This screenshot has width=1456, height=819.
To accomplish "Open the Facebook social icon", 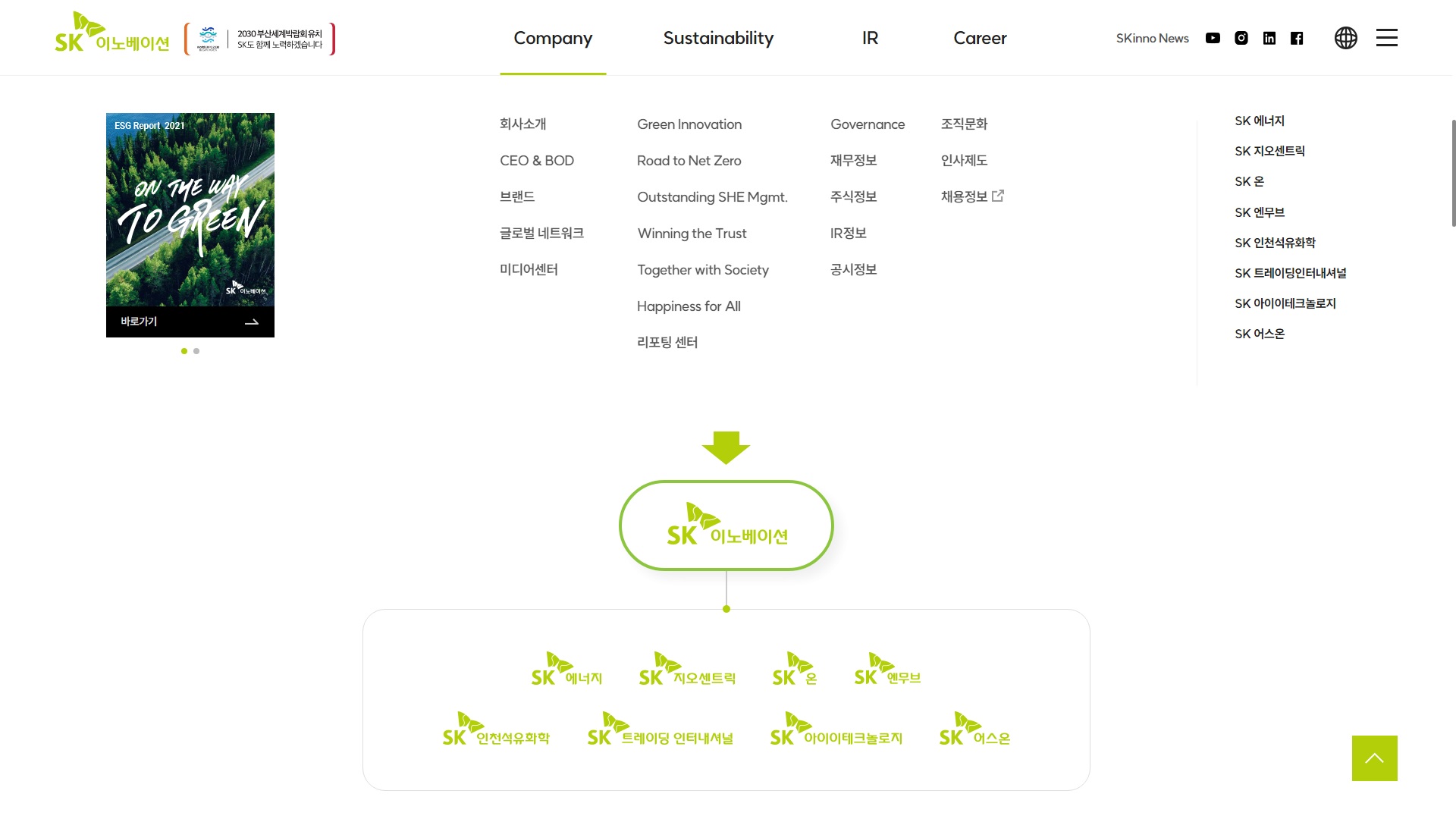I will [x=1297, y=38].
